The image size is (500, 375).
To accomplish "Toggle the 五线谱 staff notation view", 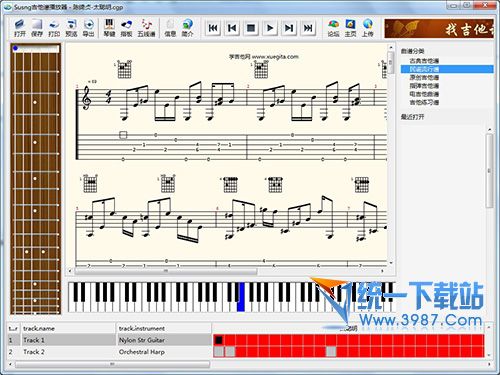I will tap(146, 28).
